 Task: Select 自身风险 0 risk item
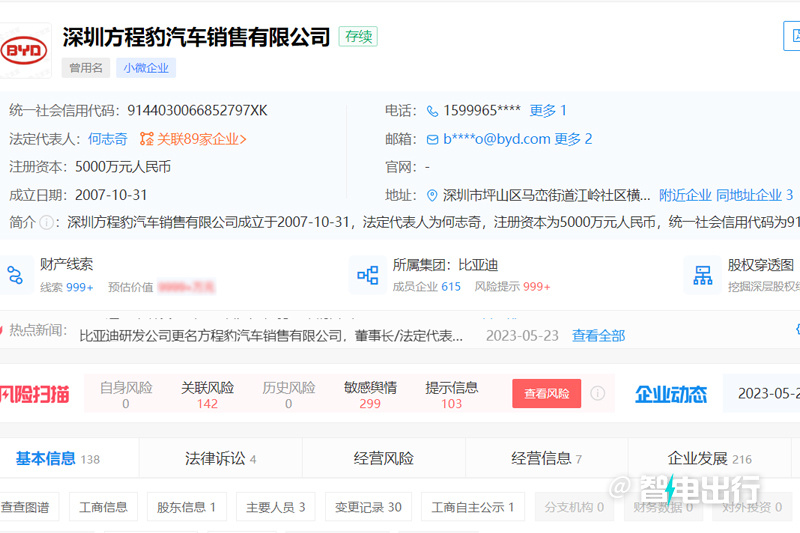pyautogui.click(x=126, y=395)
